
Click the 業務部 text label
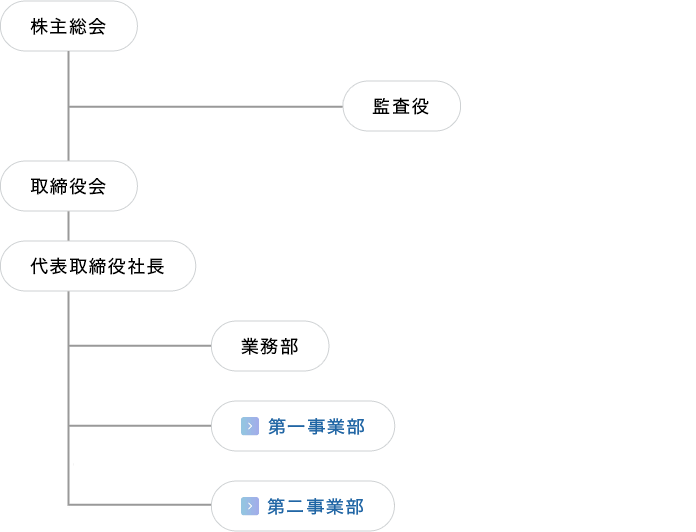click(270, 347)
